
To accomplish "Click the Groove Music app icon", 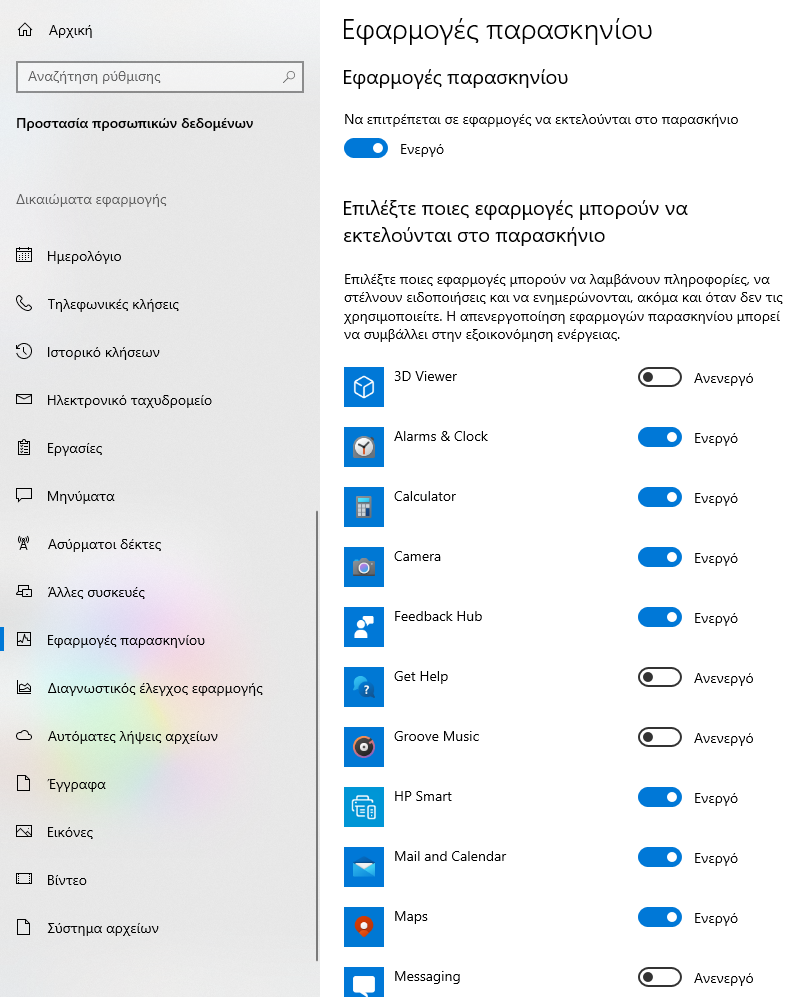I will point(364,746).
